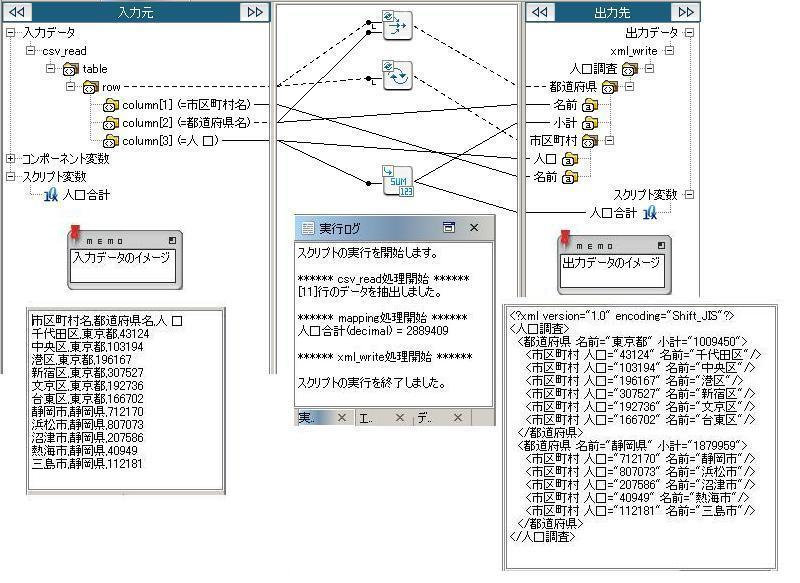
Task: Click the column[1] (=市区町村名) element icon
Action: (110, 106)
